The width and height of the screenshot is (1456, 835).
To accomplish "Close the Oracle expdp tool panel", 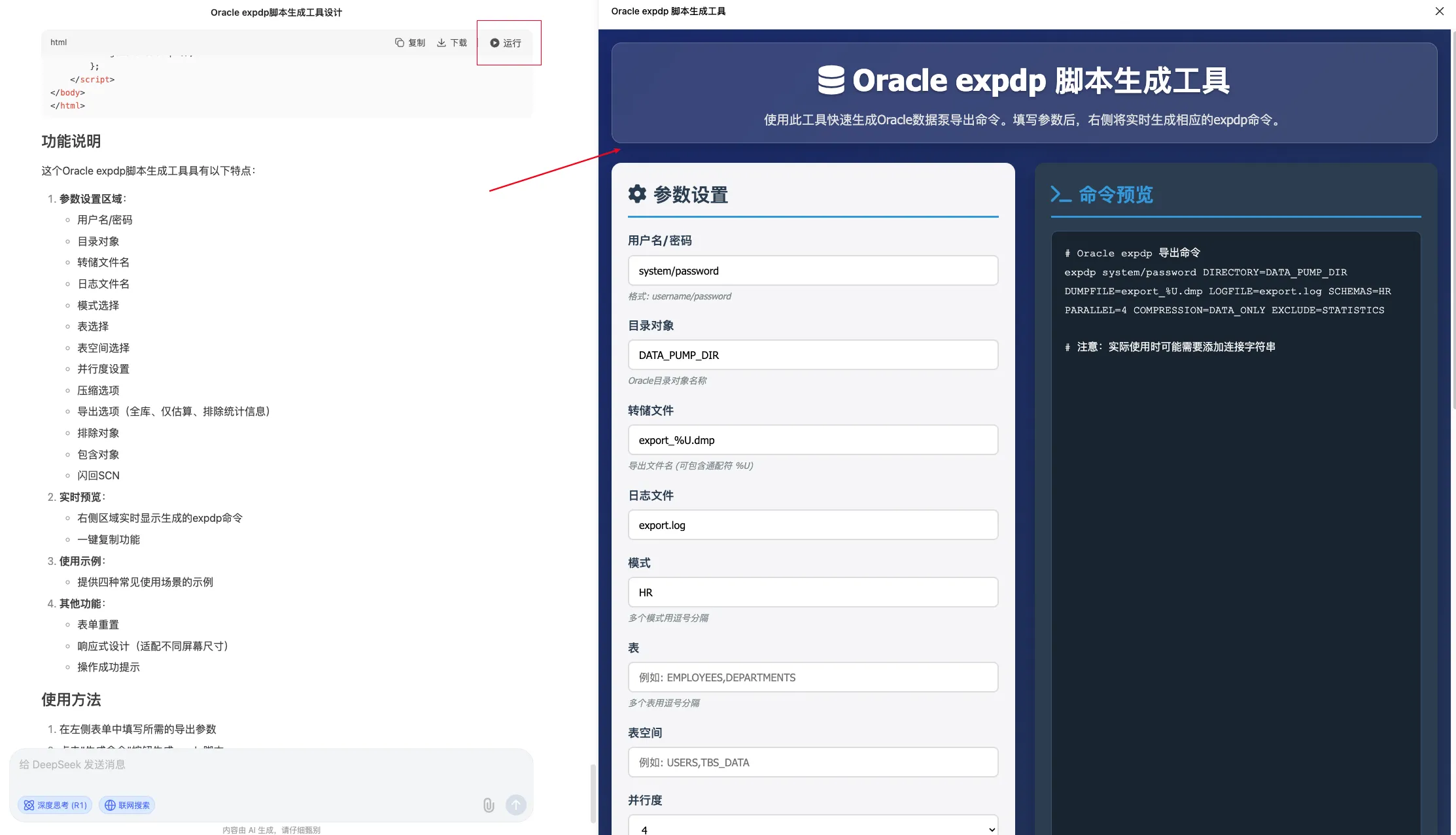I will (x=1439, y=11).
